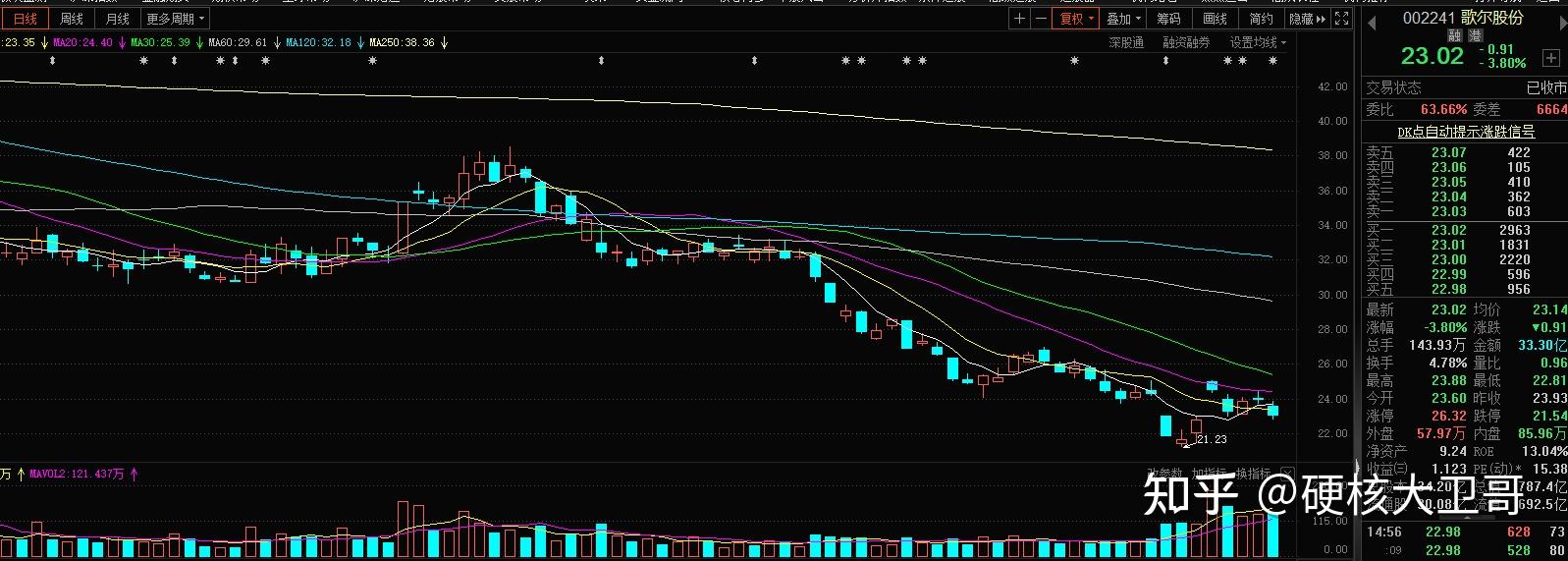The image size is (1568, 561).
Task: Open the 筹码 chip distribution tab
Action: coord(1168,19)
